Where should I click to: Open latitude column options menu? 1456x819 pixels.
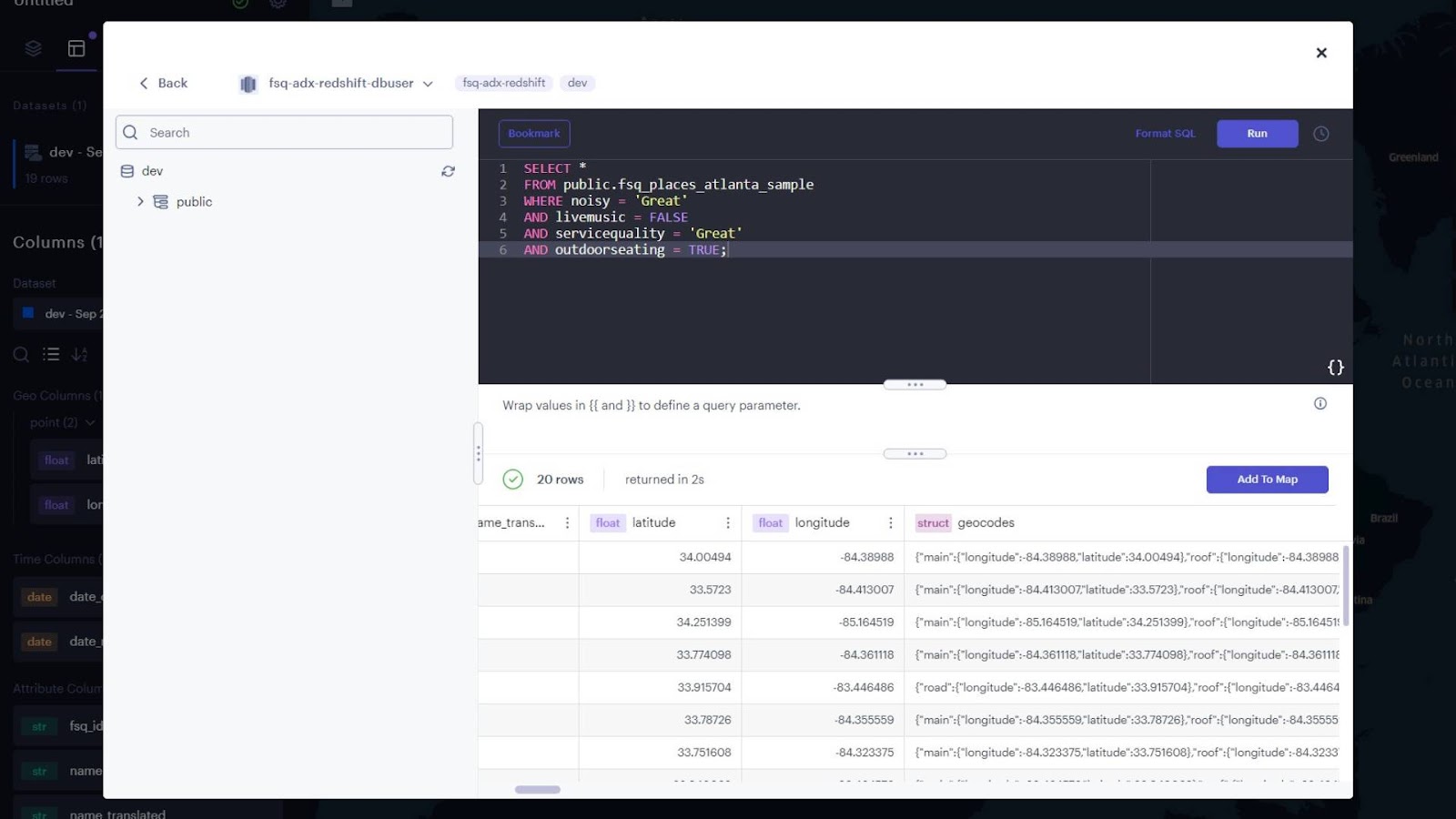(728, 522)
